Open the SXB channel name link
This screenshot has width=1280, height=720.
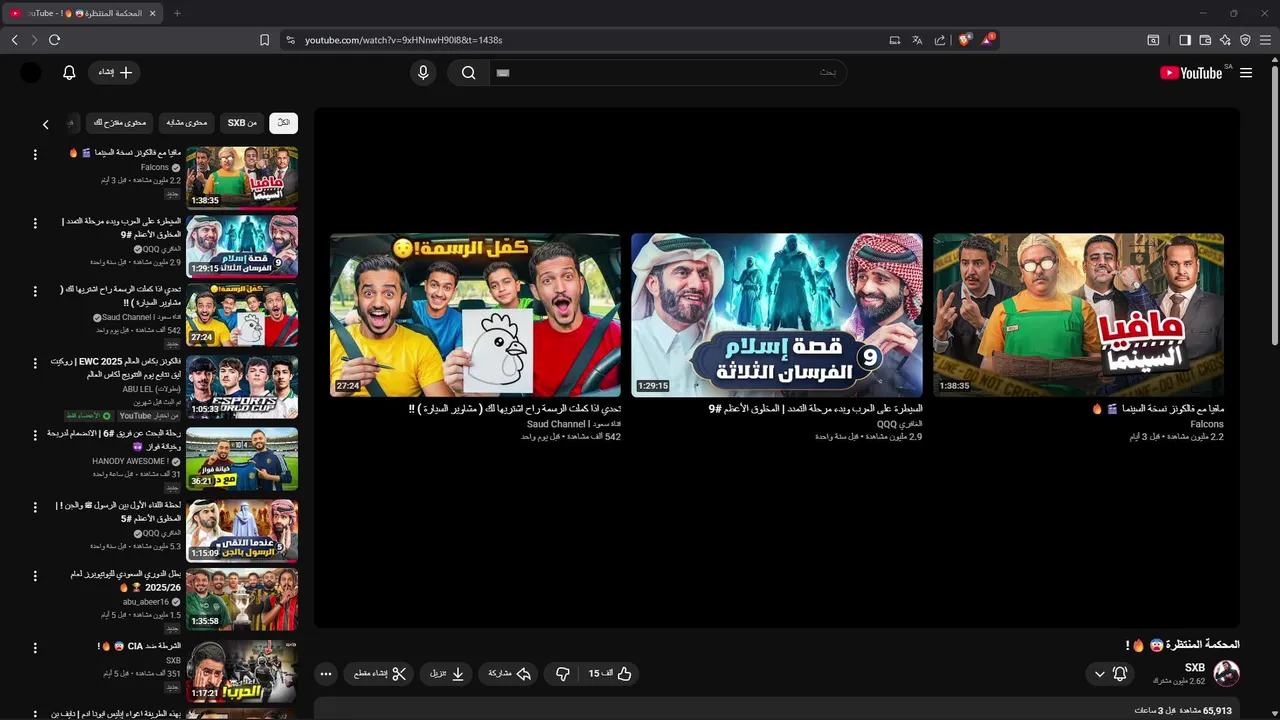1195,668
